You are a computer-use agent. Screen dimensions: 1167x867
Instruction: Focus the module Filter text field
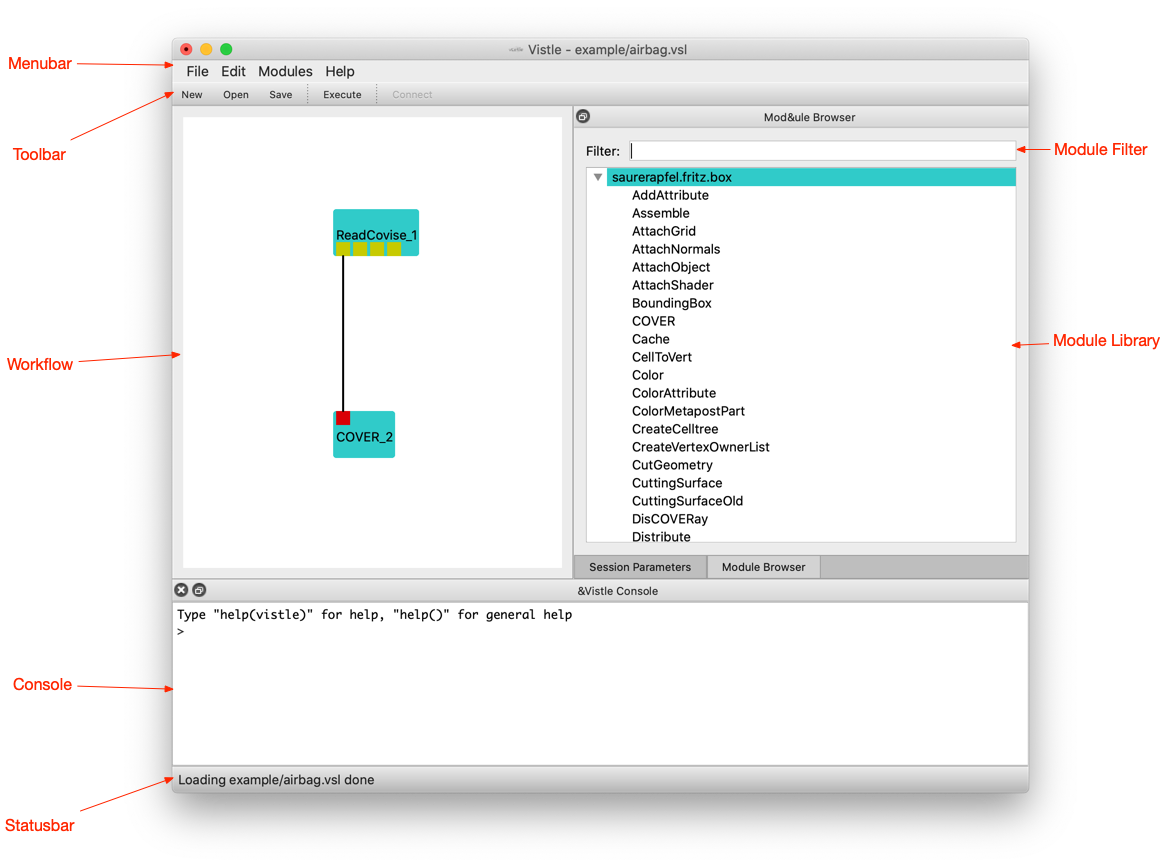click(x=822, y=150)
